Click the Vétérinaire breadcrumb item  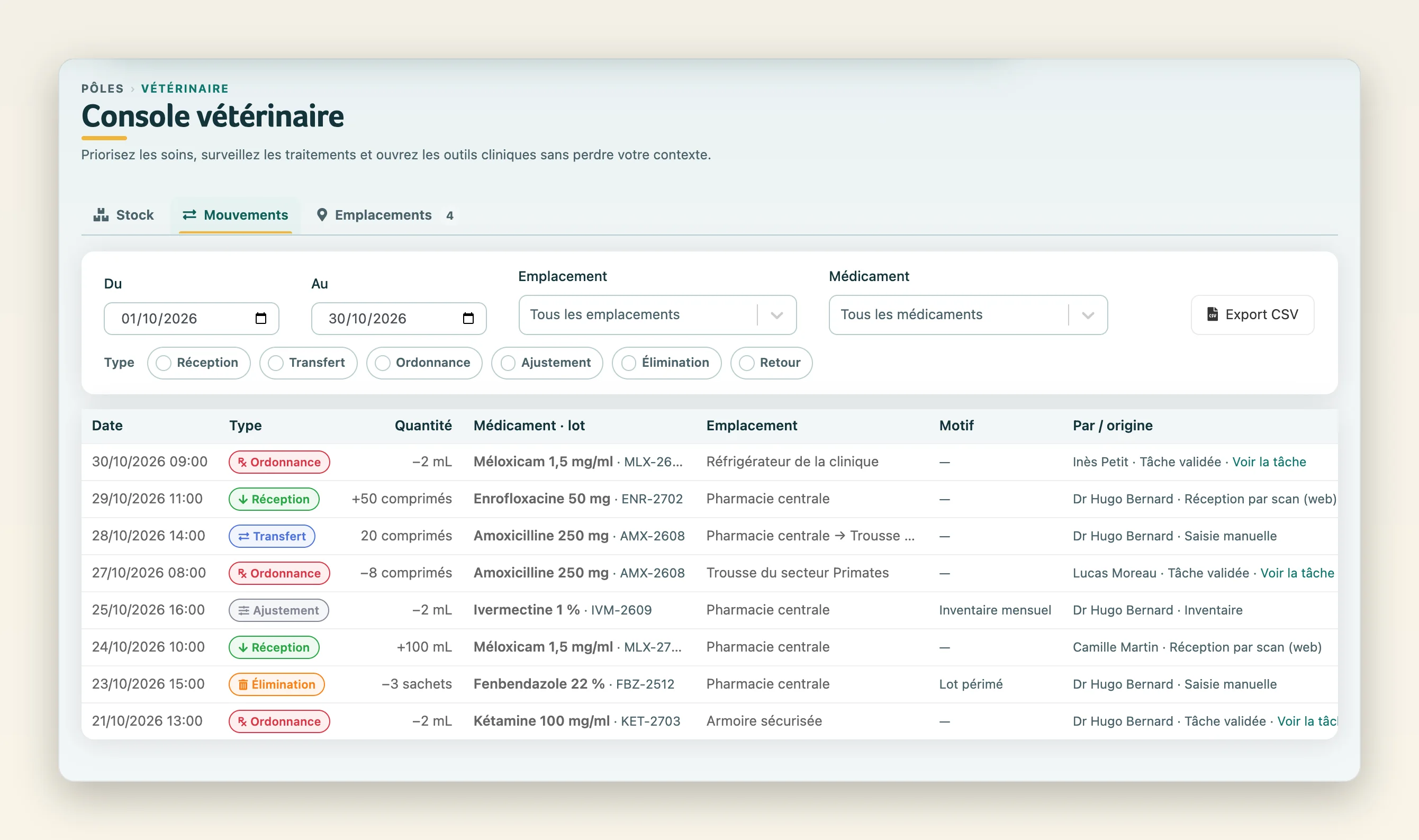pos(185,88)
